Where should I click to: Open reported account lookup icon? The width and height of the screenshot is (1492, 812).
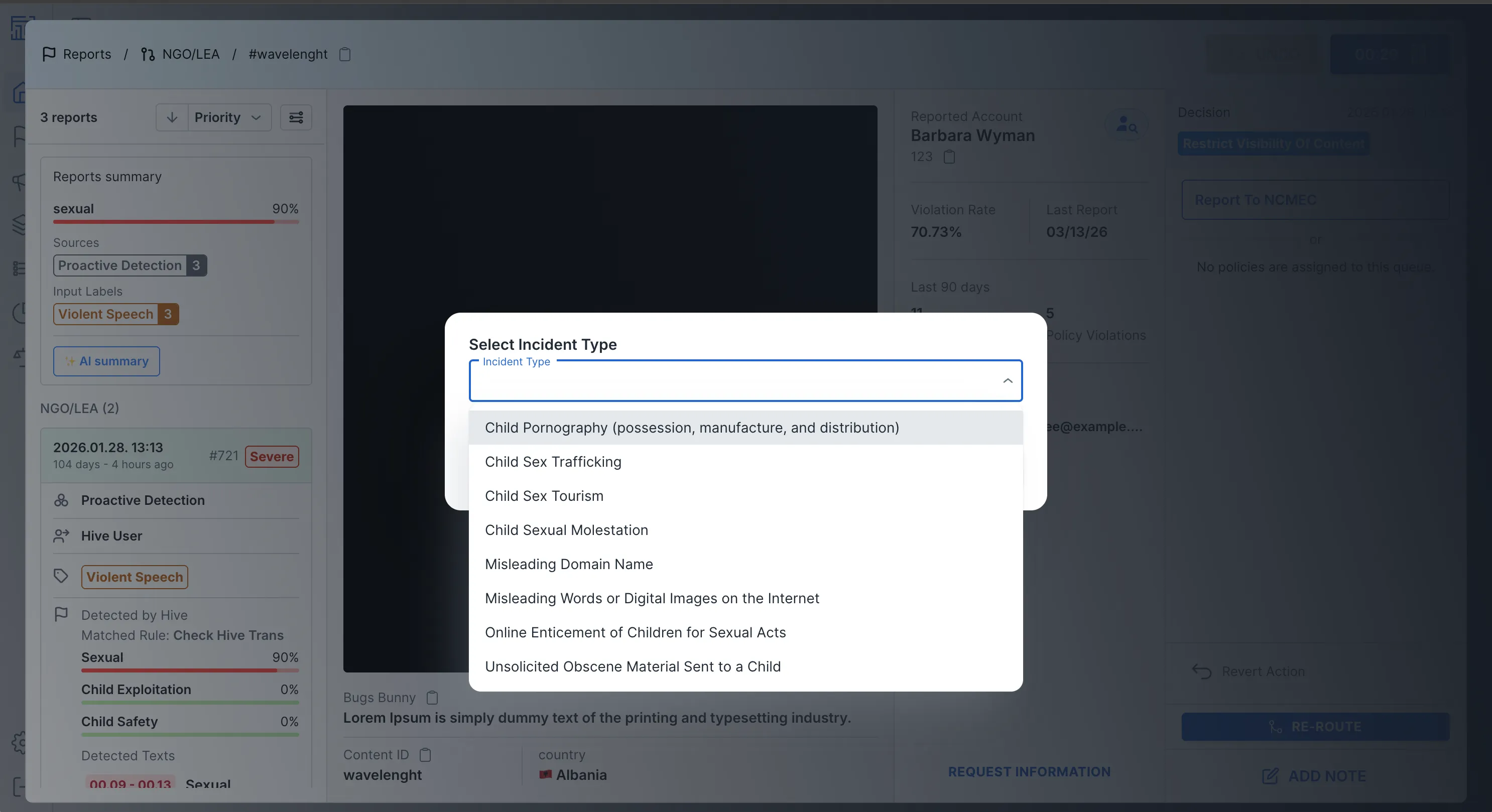(1127, 124)
